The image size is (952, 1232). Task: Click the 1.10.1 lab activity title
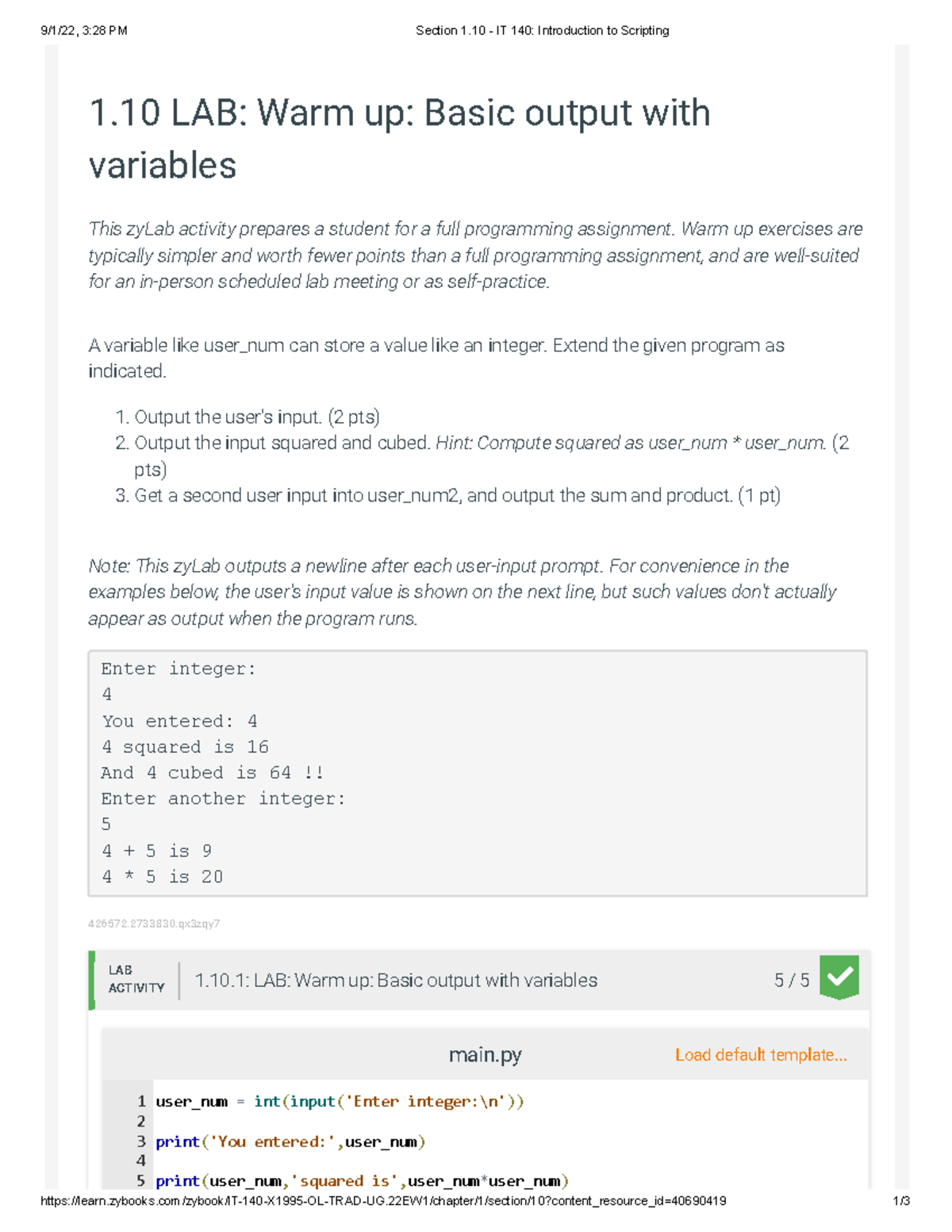point(395,981)
